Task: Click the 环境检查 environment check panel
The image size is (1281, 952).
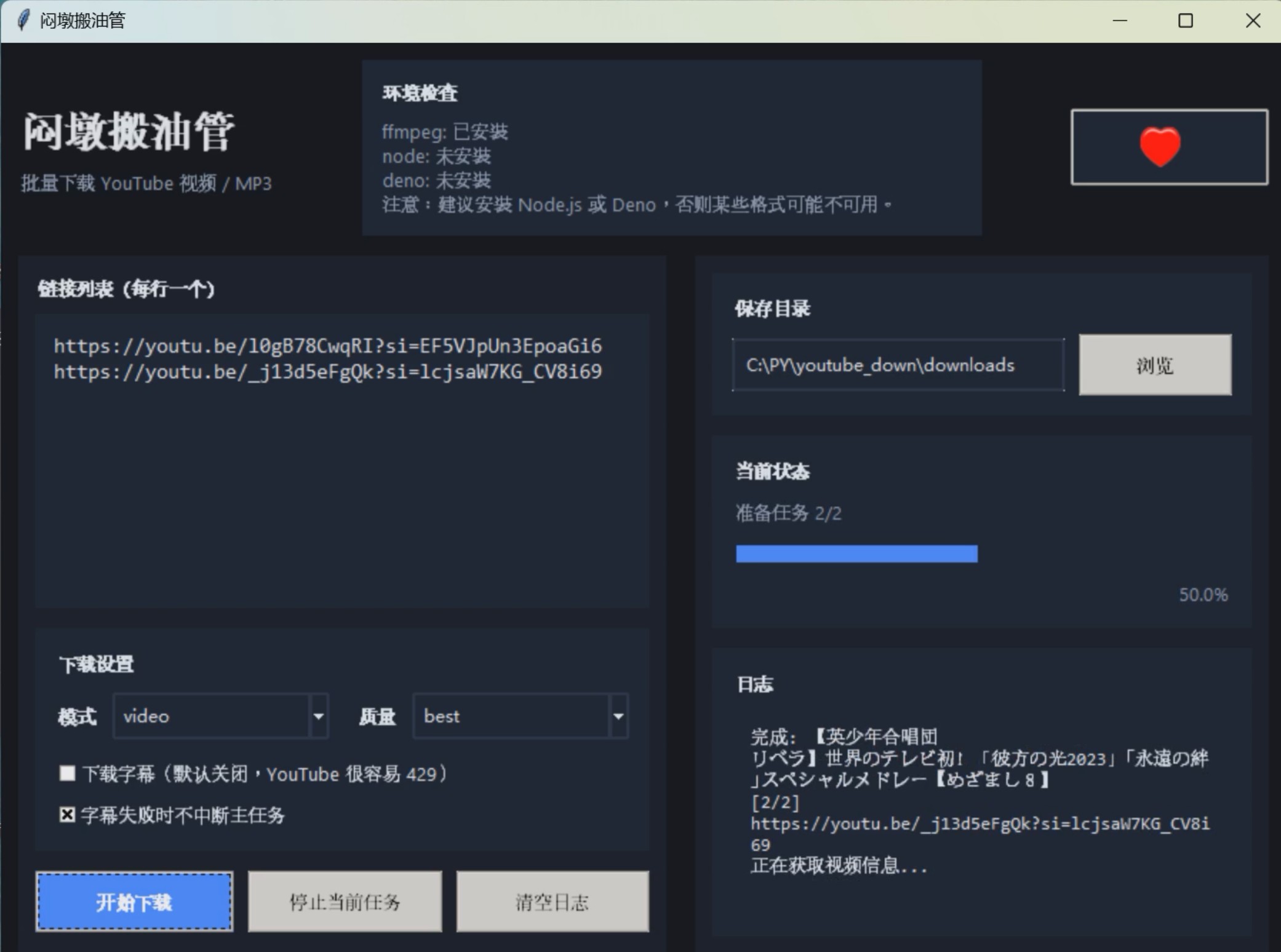Action: pyautogui.click(x=671, y=146)
